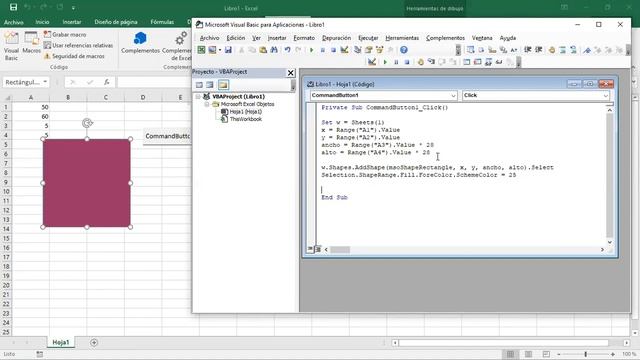
Task: Click View Object icon in Project panel
Action: [x=210, y=85]
